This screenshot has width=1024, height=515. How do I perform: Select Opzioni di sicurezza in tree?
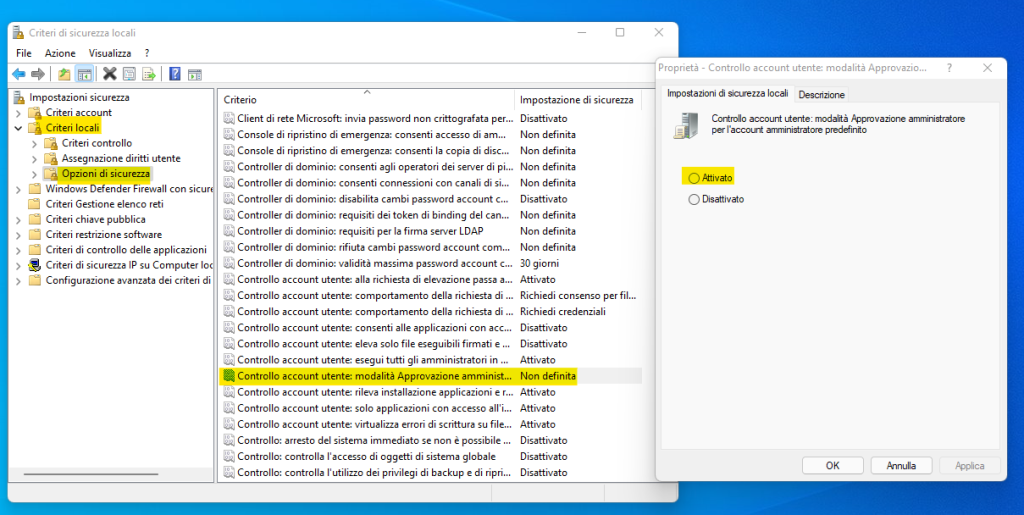pyautogui.click(x=105, y=174)
